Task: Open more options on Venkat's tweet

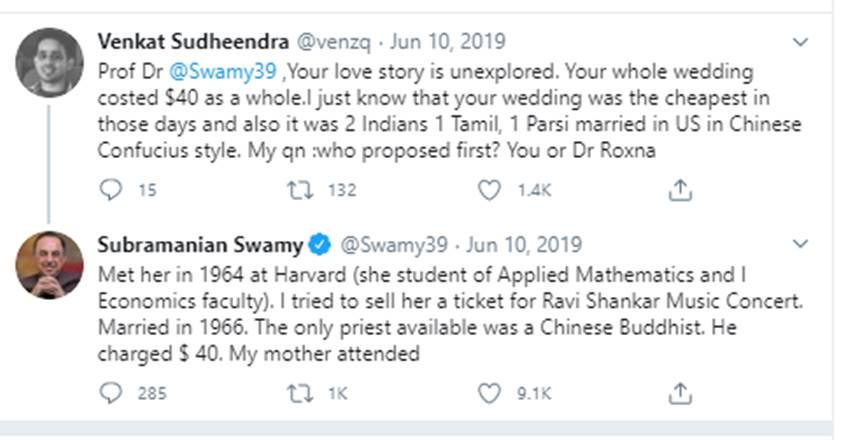Action: [800, 42]
